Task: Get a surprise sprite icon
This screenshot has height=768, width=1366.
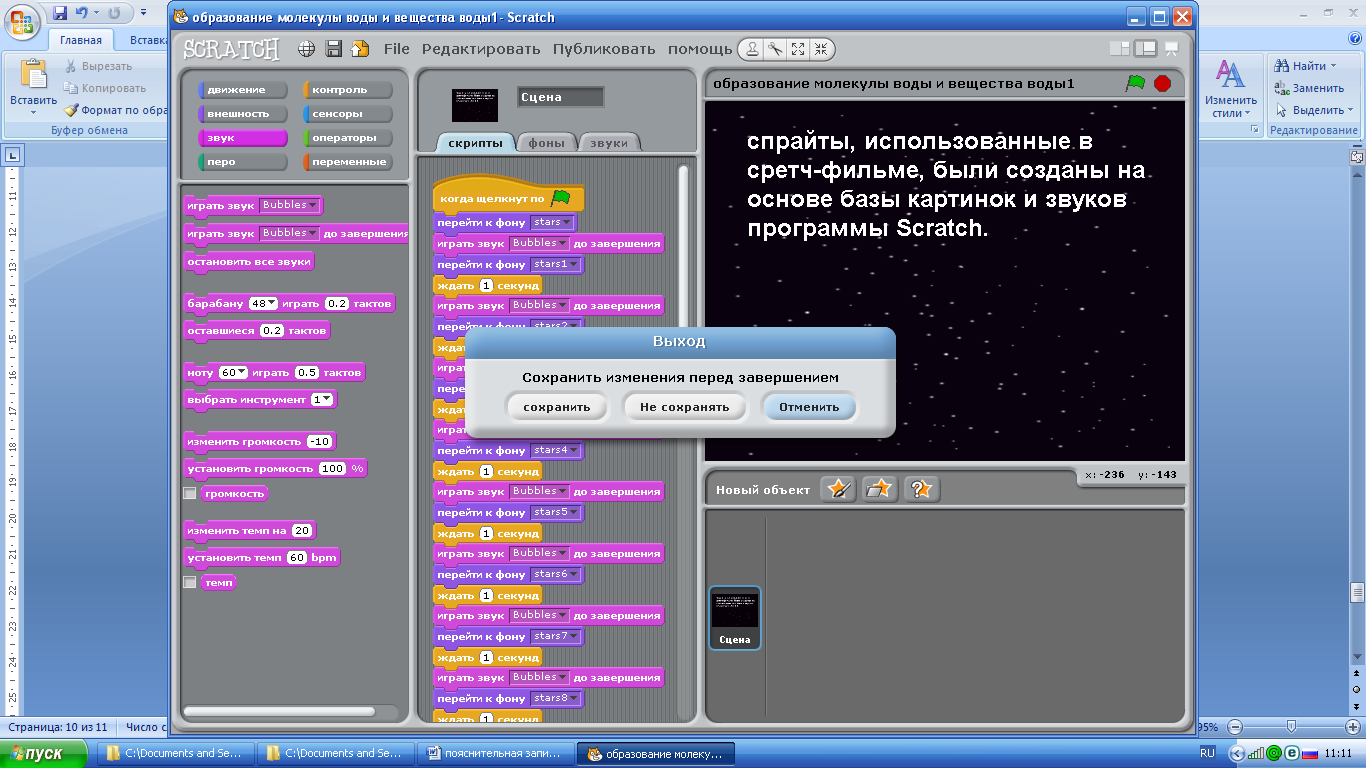Action: (921, 489)
